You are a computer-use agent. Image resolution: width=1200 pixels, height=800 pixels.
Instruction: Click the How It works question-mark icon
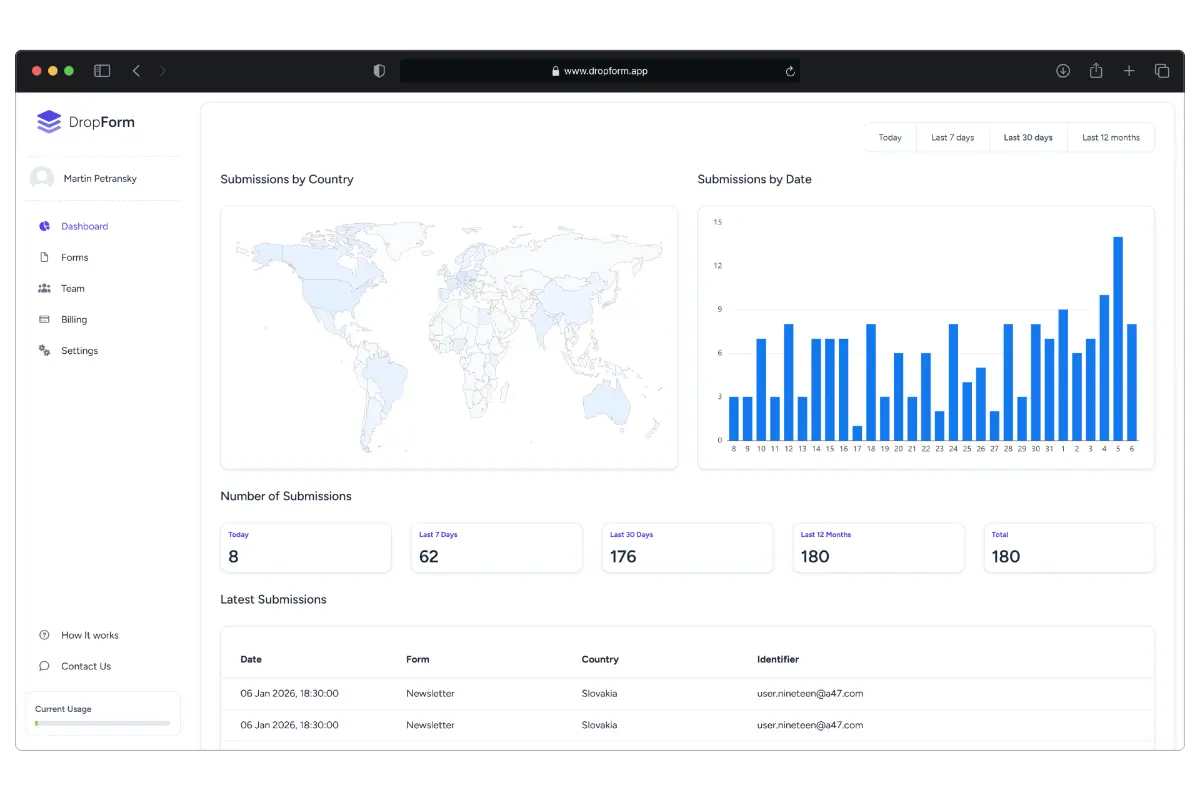43,635
